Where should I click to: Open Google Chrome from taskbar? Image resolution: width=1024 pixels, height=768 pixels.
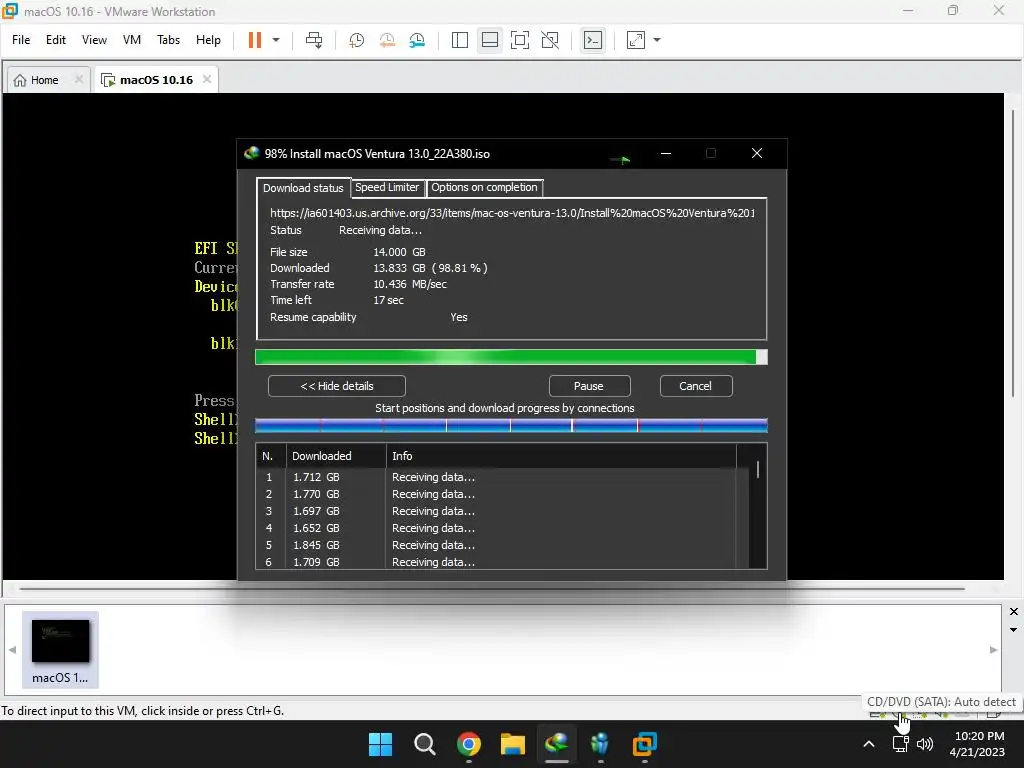pyautogui.click(x=468, y=744)
